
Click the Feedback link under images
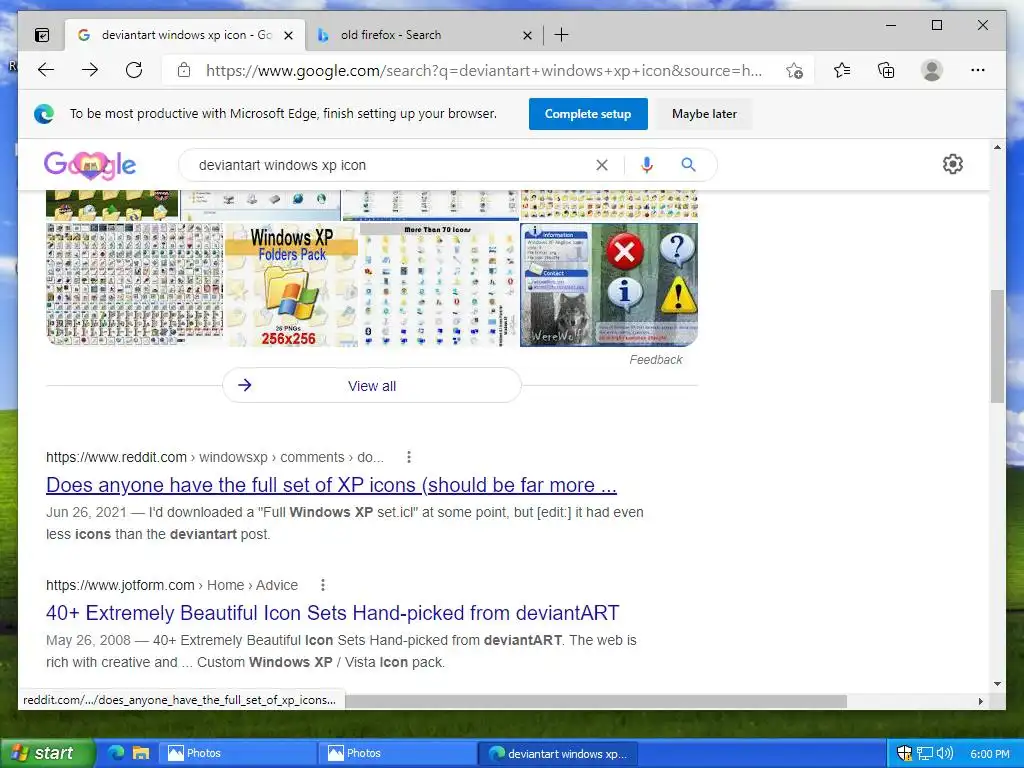656,360
